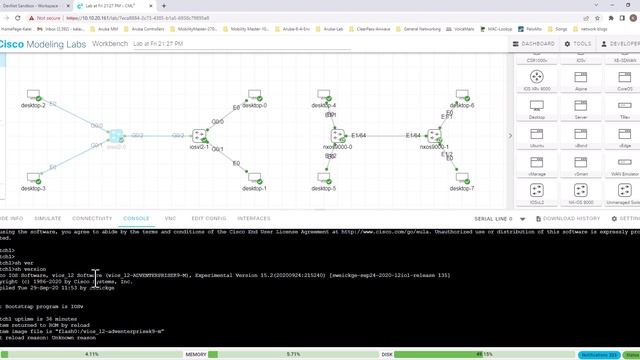Pick the WAN Emulator node type
This screenshot has width=640, height=360.
[x=624, y=165]
